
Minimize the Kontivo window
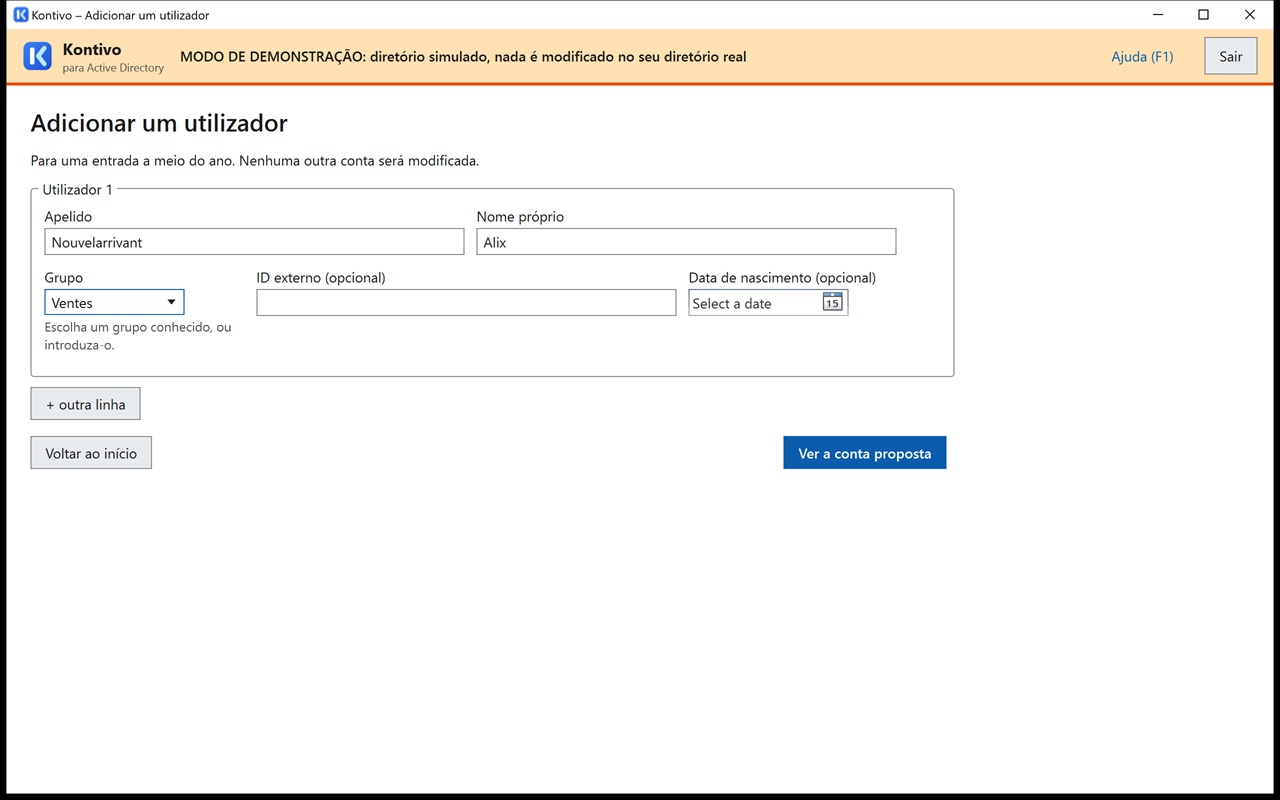pos(1158,15)
